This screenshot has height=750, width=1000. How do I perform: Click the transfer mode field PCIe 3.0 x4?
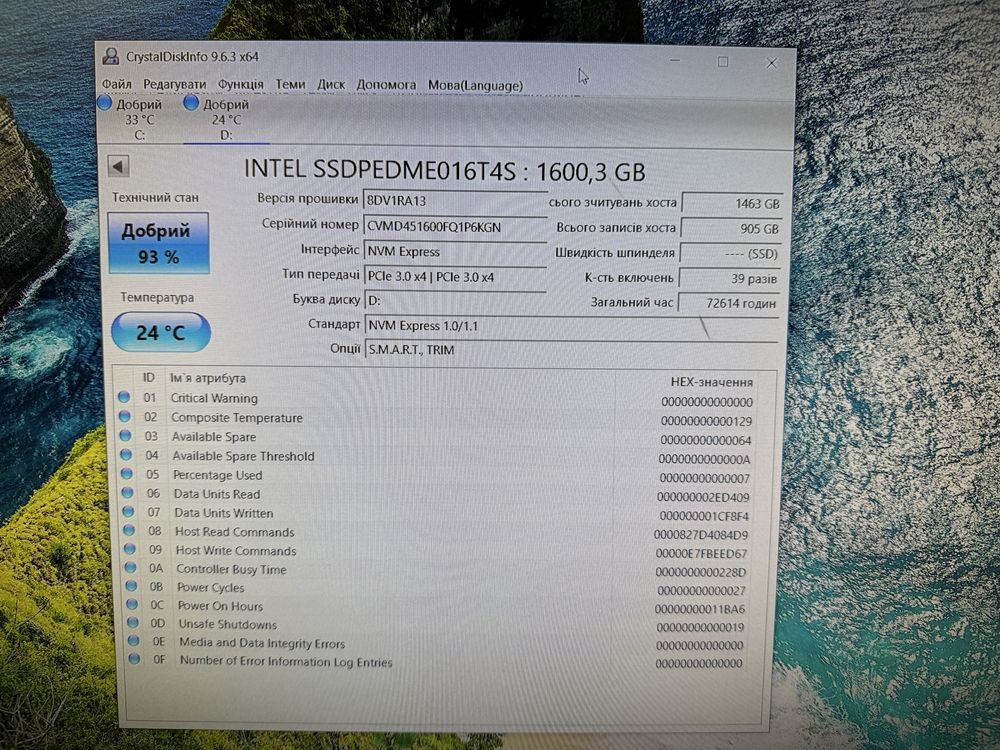(455, 277)
